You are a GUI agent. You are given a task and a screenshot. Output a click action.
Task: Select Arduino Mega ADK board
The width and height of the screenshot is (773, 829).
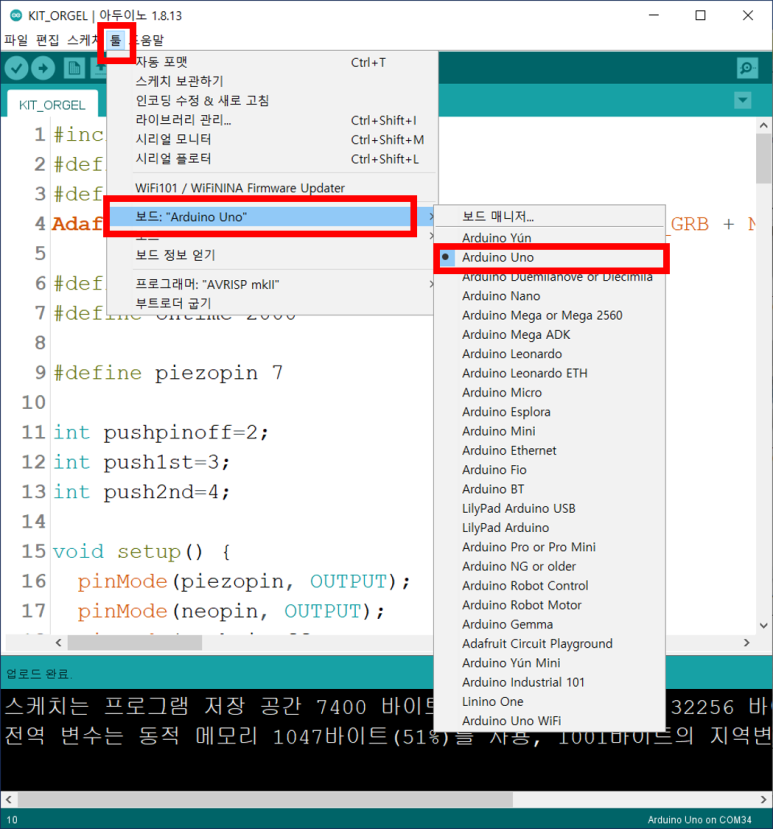549,335
